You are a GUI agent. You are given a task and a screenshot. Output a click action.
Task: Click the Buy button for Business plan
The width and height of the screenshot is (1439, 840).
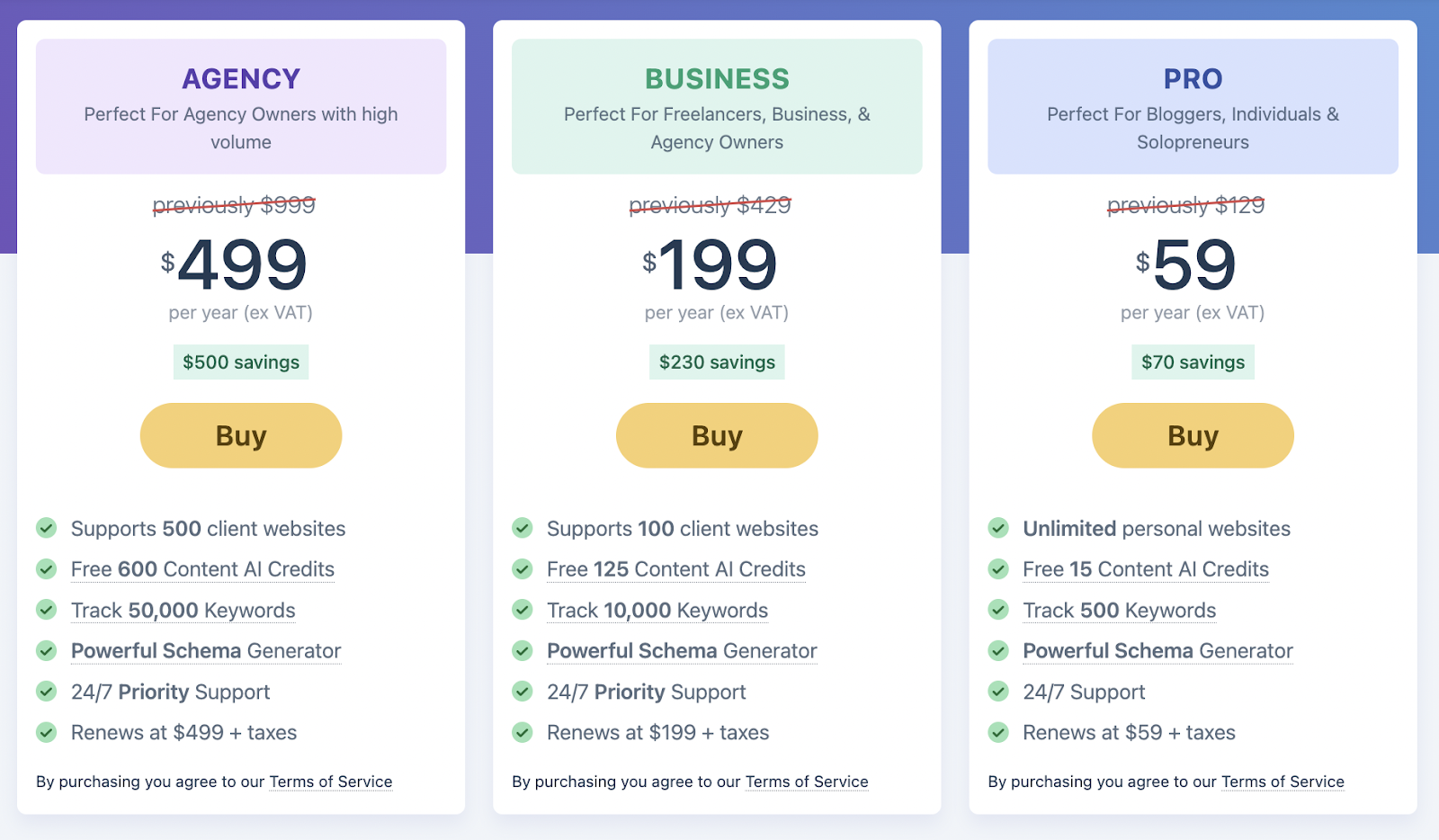click(717, 435)
